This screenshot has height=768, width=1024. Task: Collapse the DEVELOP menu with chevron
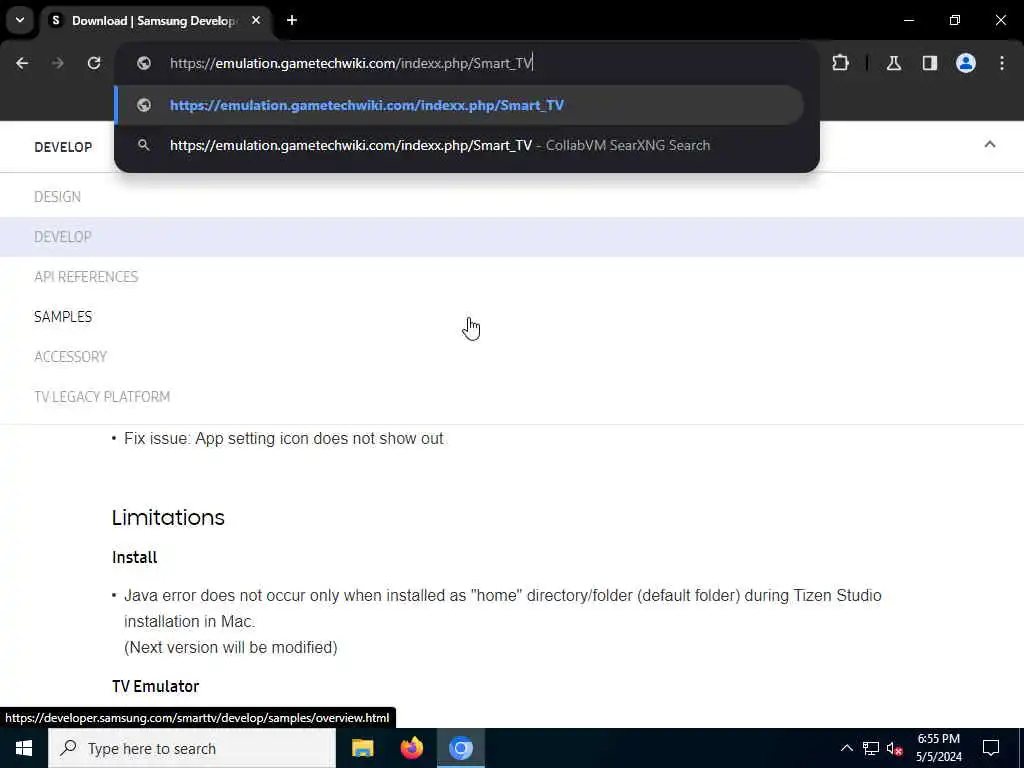pyautogui.click(x=990, y=144)
